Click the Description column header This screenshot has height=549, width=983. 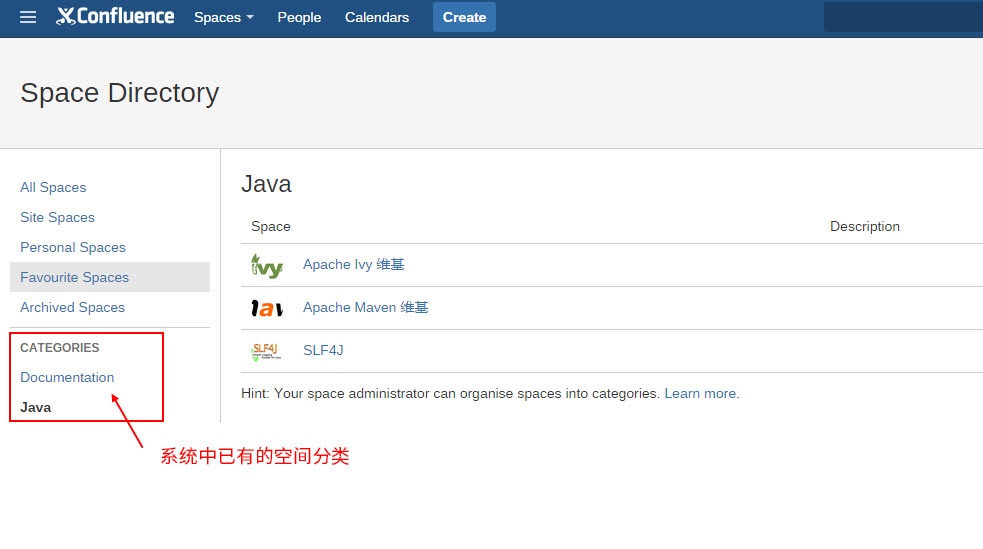pyautogui.click(x=865, y=226)
